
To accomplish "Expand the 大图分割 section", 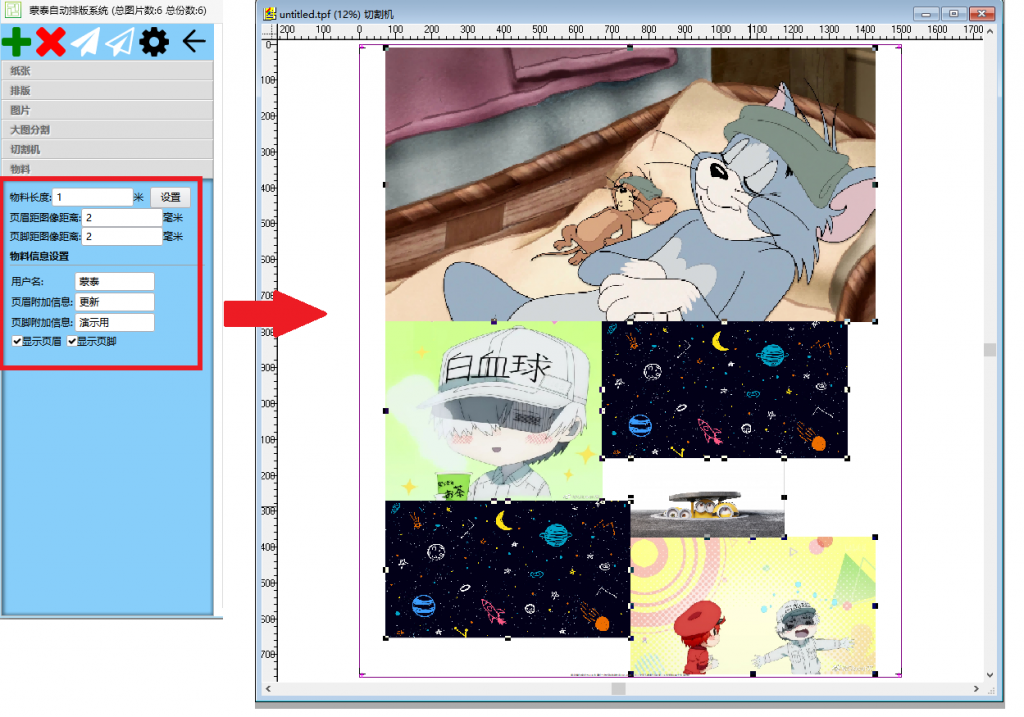I will tap(107, 129).
